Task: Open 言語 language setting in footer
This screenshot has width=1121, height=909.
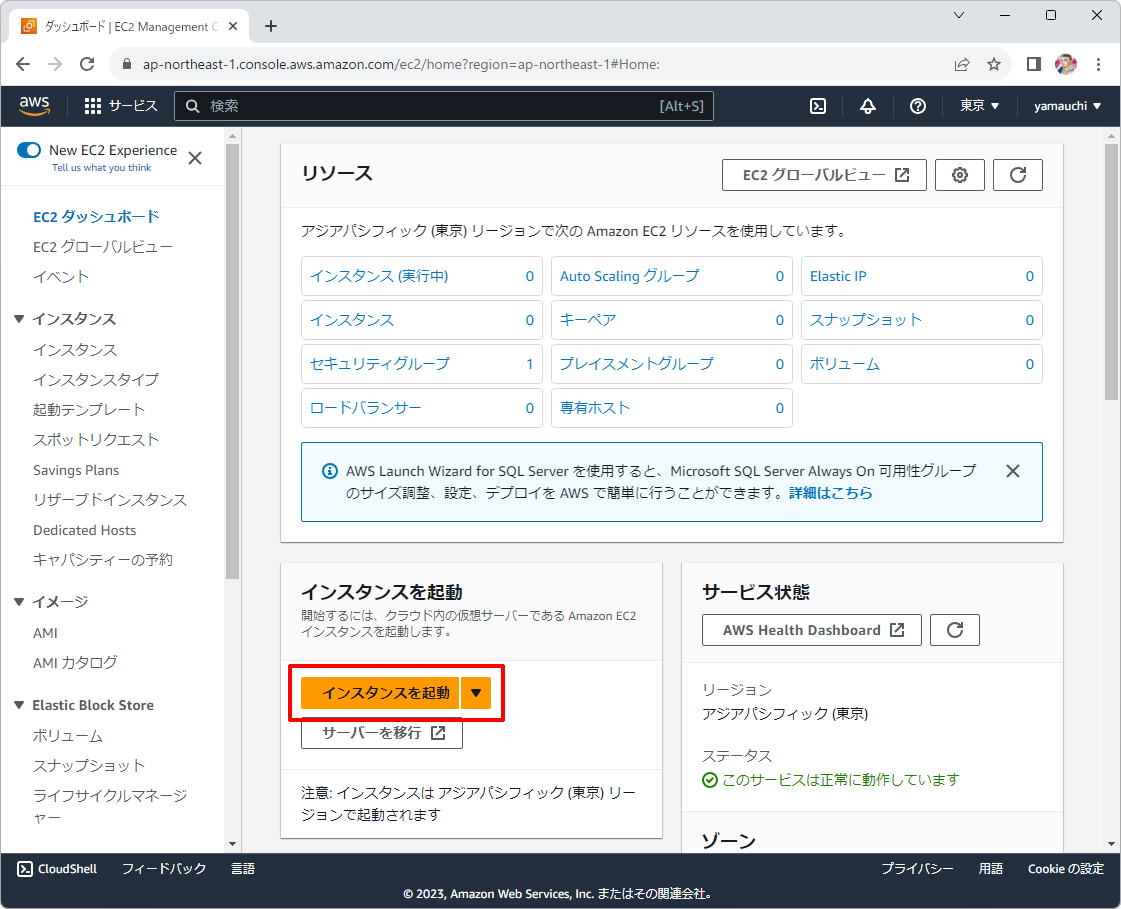Action: 243,869
